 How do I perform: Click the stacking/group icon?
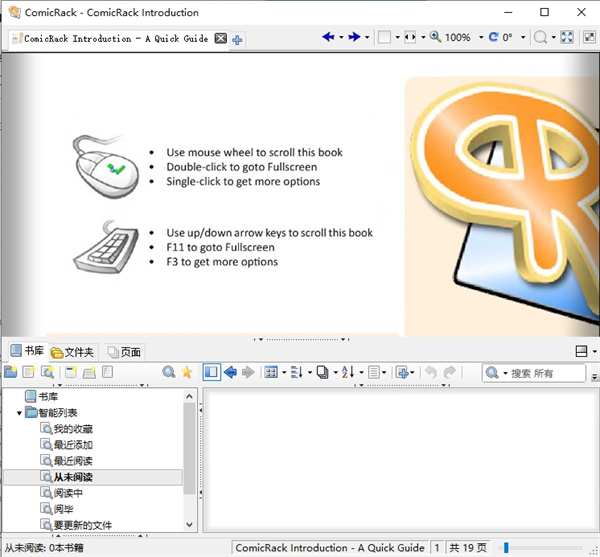[x=323, y=372]
